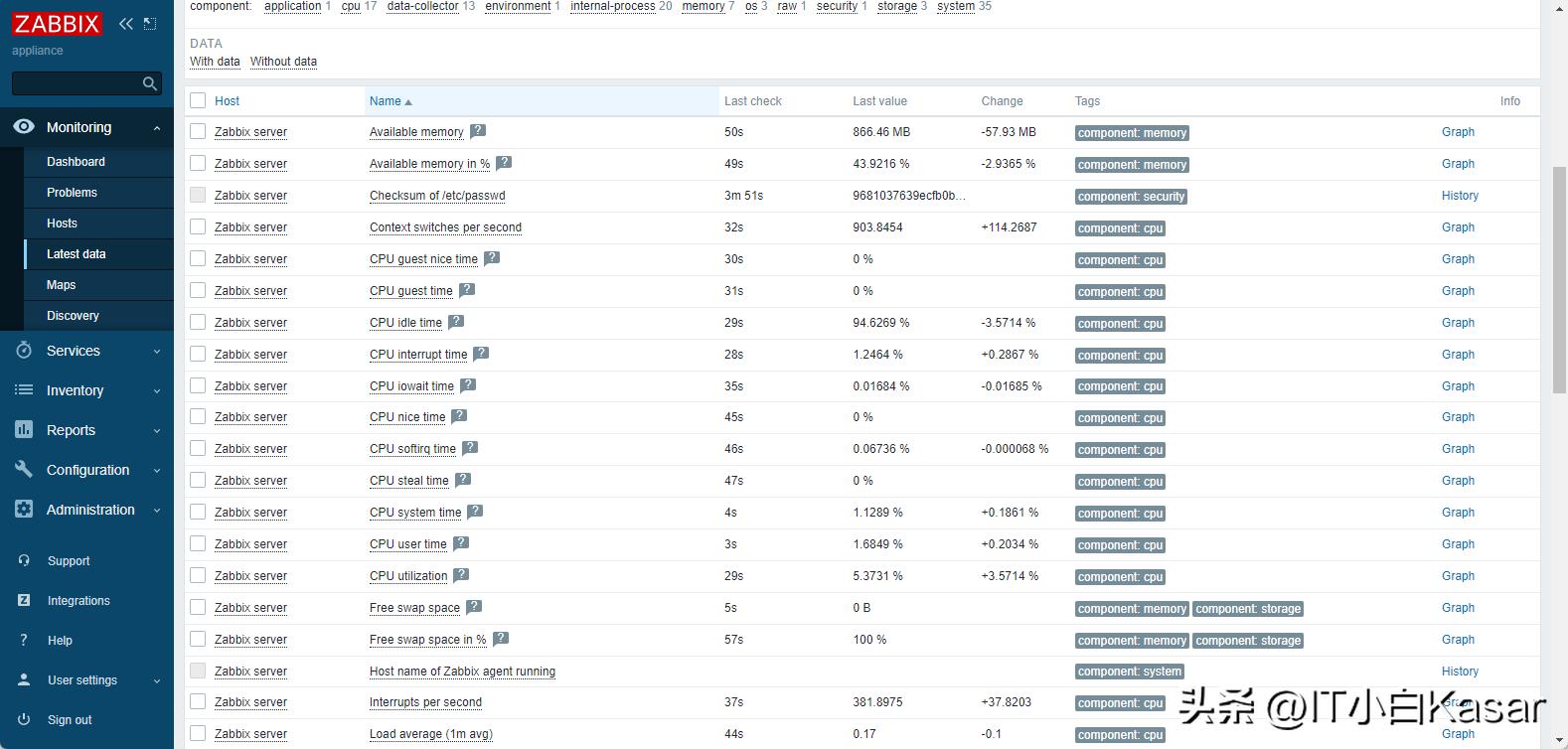Open the Hosts submenu item
This screenshot has width=1568, height=749.
click(x=62, y=224)
